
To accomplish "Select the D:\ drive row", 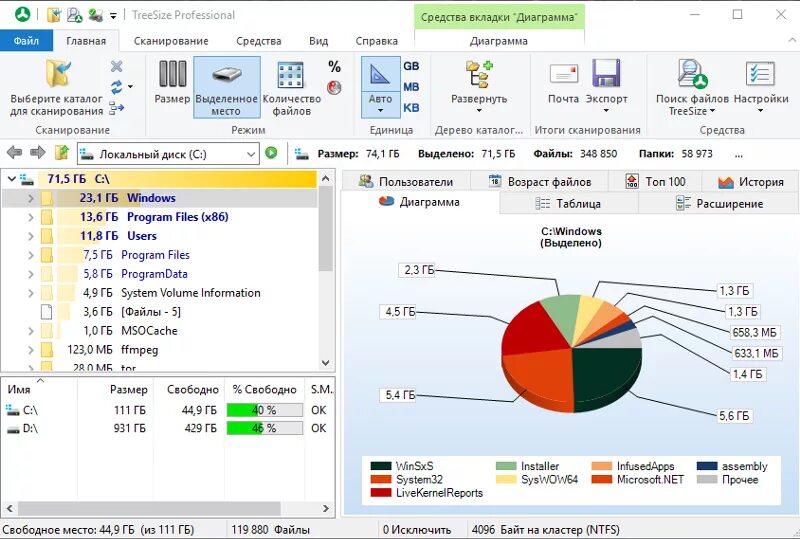I will (x=167, y=428).
